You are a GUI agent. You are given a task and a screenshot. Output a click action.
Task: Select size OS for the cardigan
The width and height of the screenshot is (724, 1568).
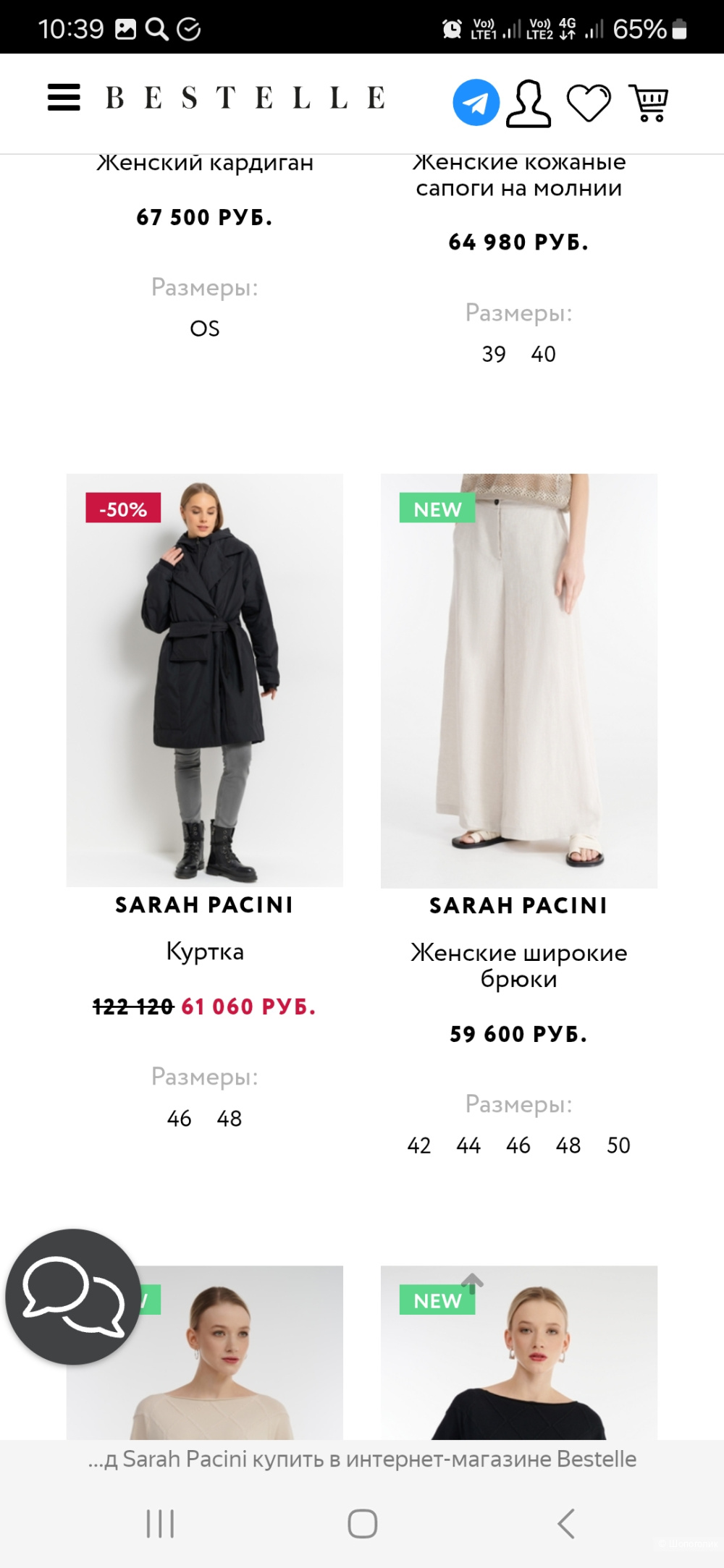pyautogui.click(x=205, y=327)
